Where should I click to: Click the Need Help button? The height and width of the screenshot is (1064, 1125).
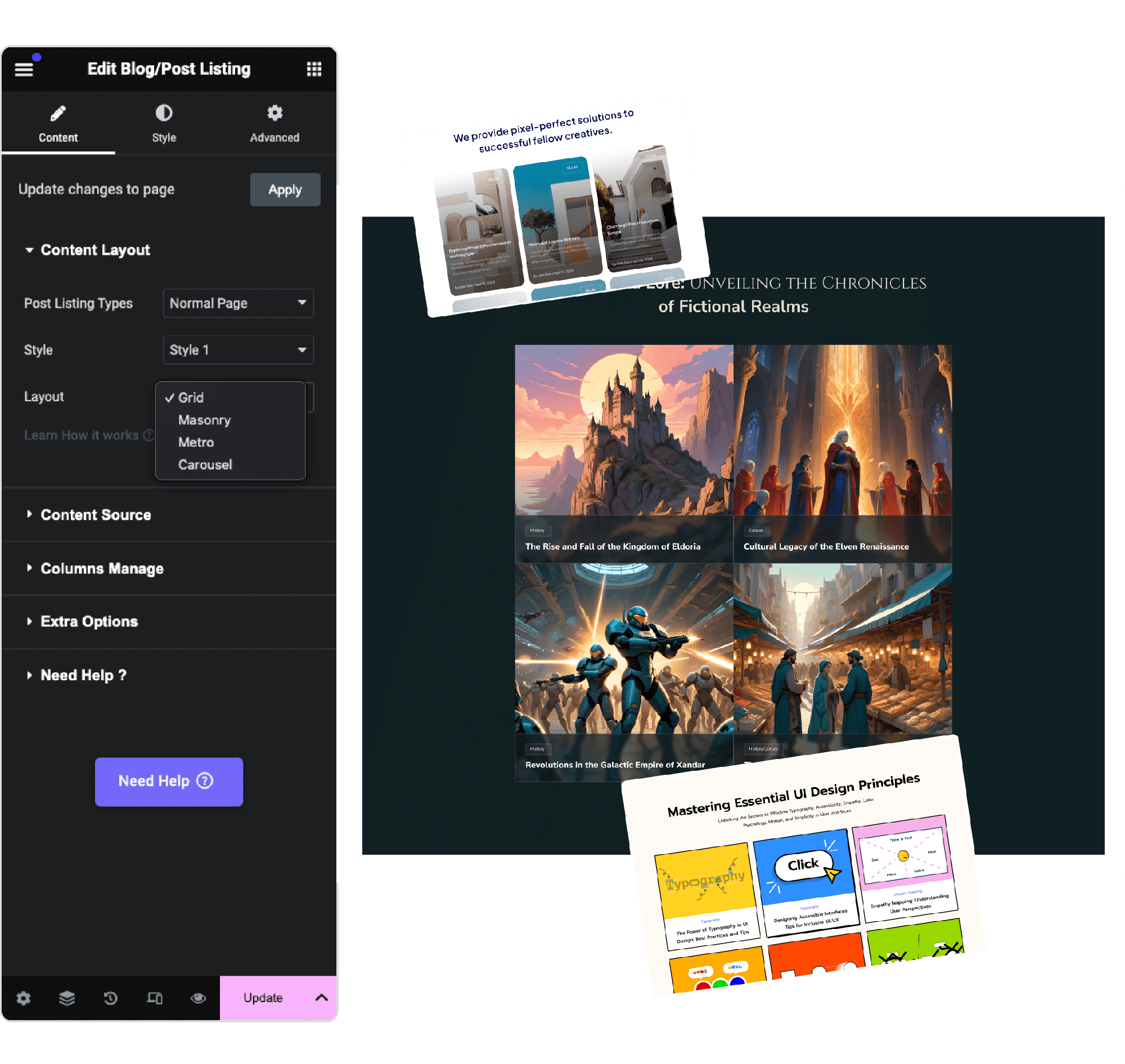168,782
